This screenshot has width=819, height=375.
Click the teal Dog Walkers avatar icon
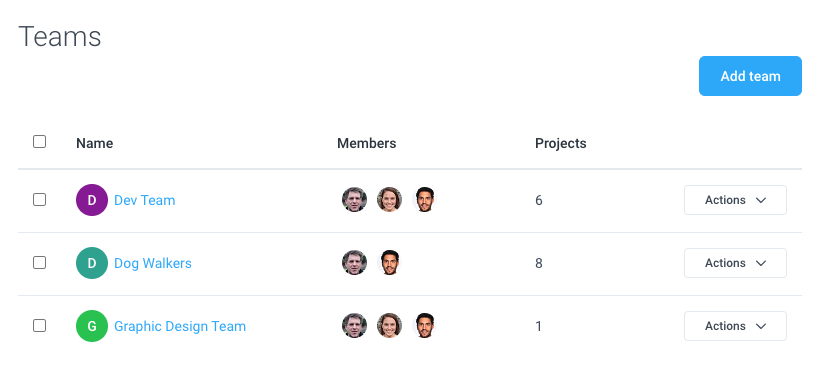pyautogui.click(x=92, y=263)
